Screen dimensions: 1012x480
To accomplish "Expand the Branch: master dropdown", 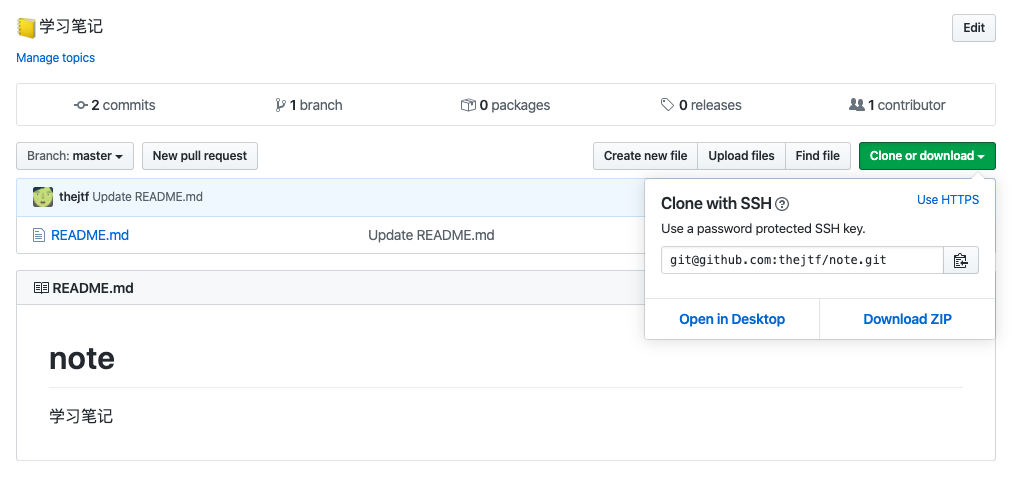I will [75, 156].
